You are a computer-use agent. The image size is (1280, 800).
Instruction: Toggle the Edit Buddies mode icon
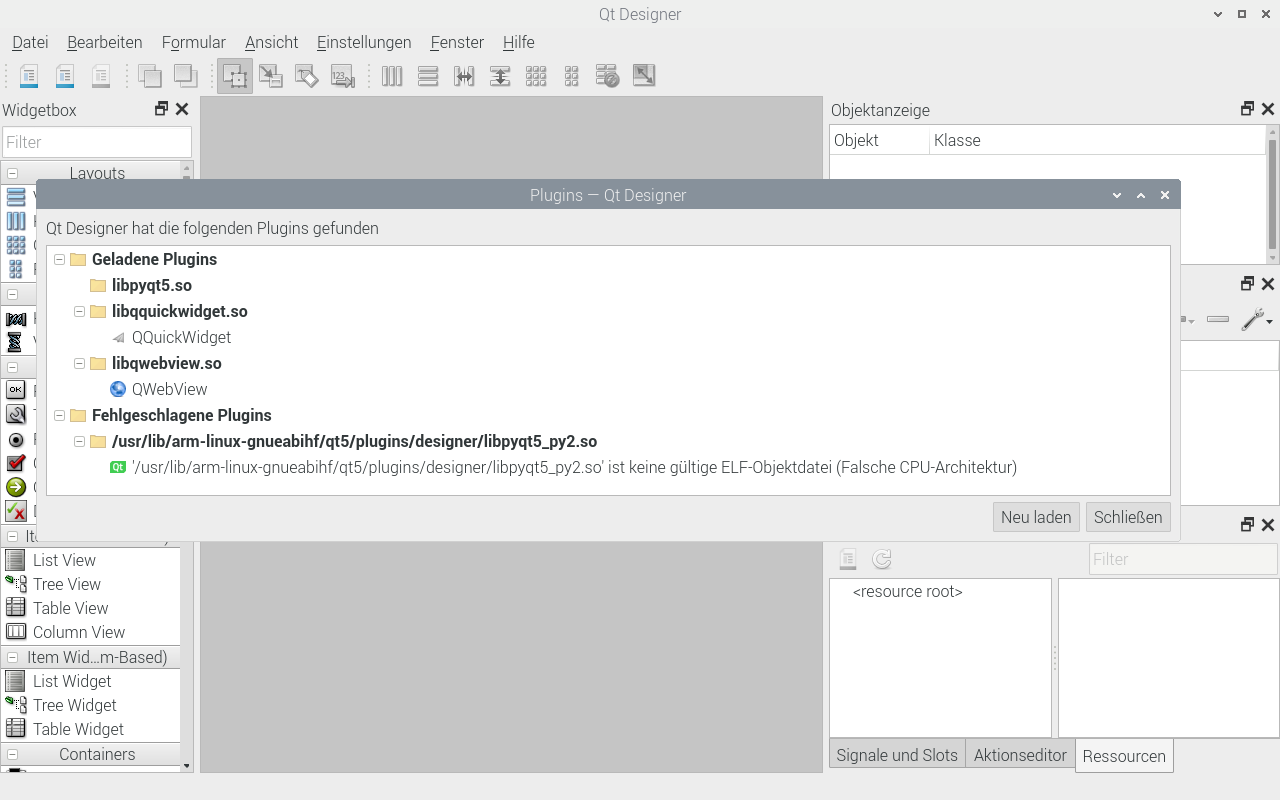[307, 76]
